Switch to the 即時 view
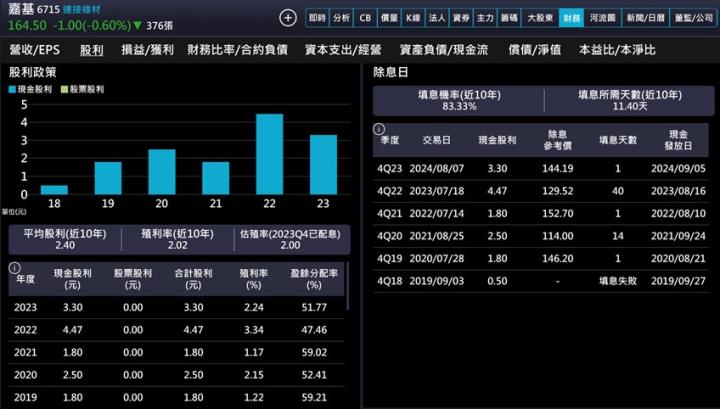The image size is (720, 409). [x=317, y=18]
